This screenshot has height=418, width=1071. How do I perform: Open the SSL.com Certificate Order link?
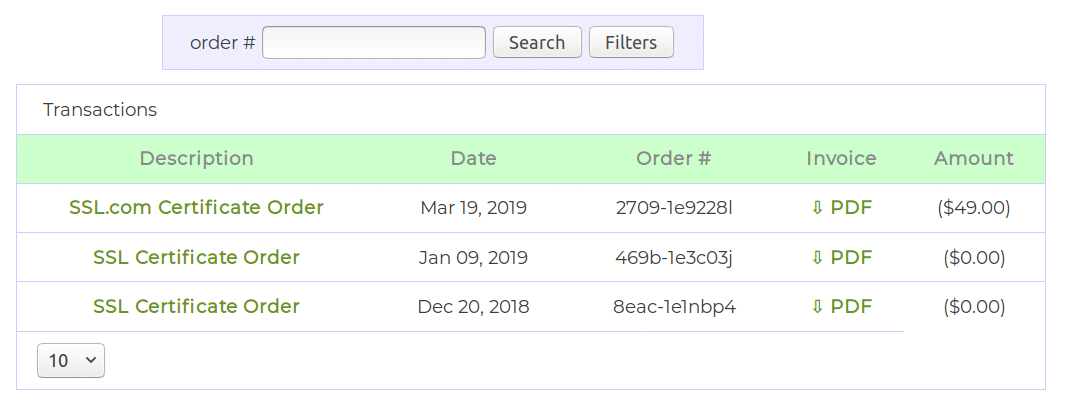[196, 208]
